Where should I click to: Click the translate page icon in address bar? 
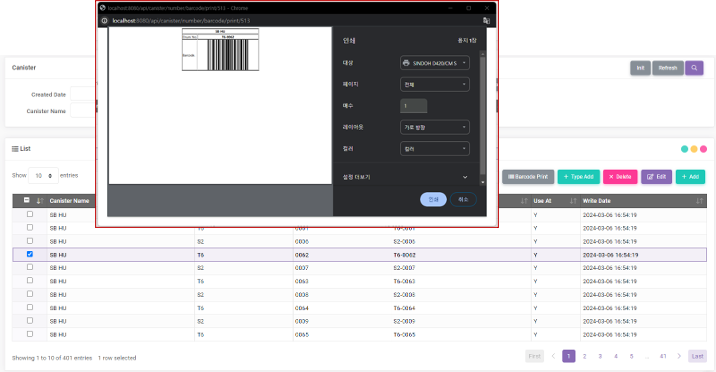point(486,21)
